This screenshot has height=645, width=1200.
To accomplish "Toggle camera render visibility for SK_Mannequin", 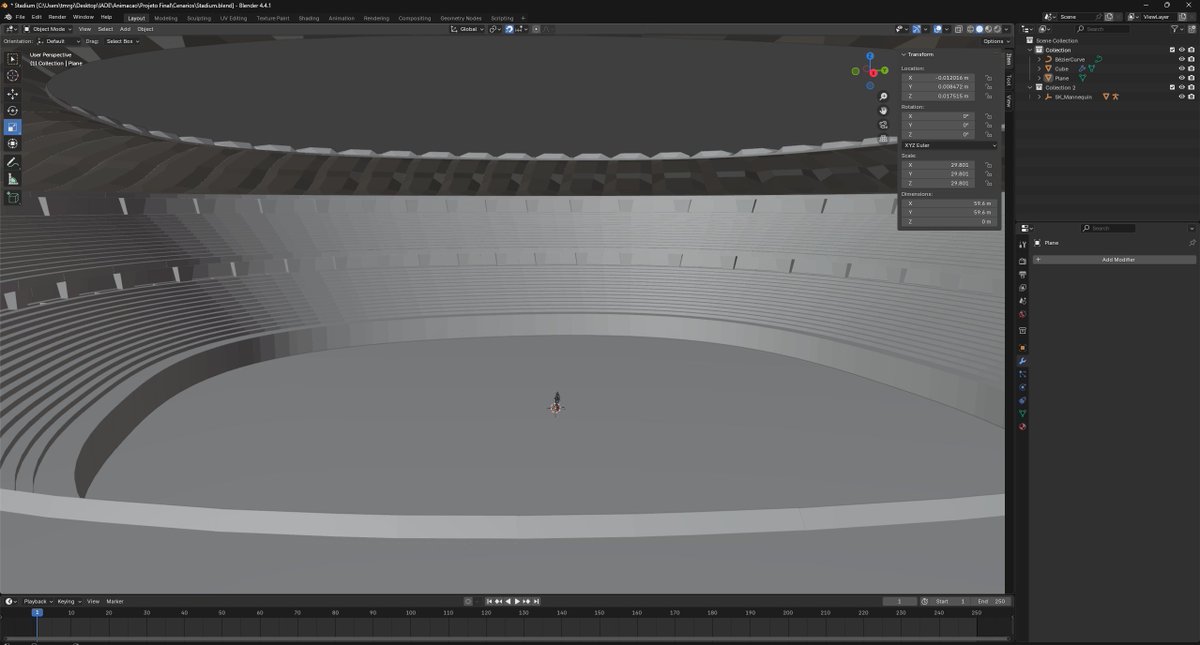I will click(1190, 96).
